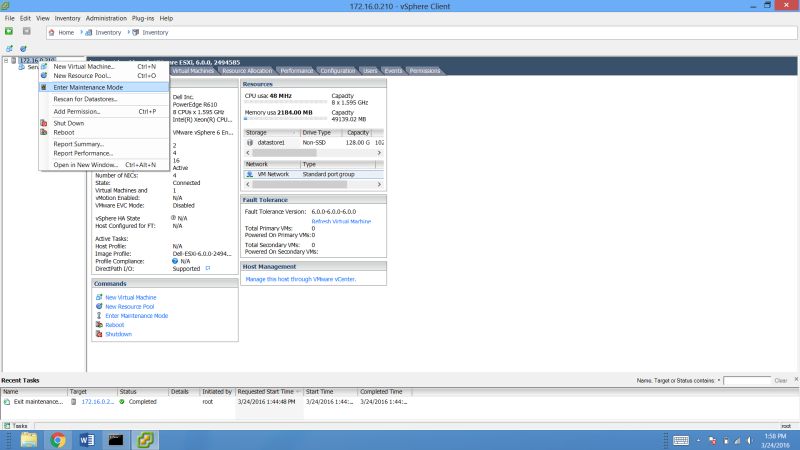
Task: Click the datastore1 disk icon
Action: [249, 143]
